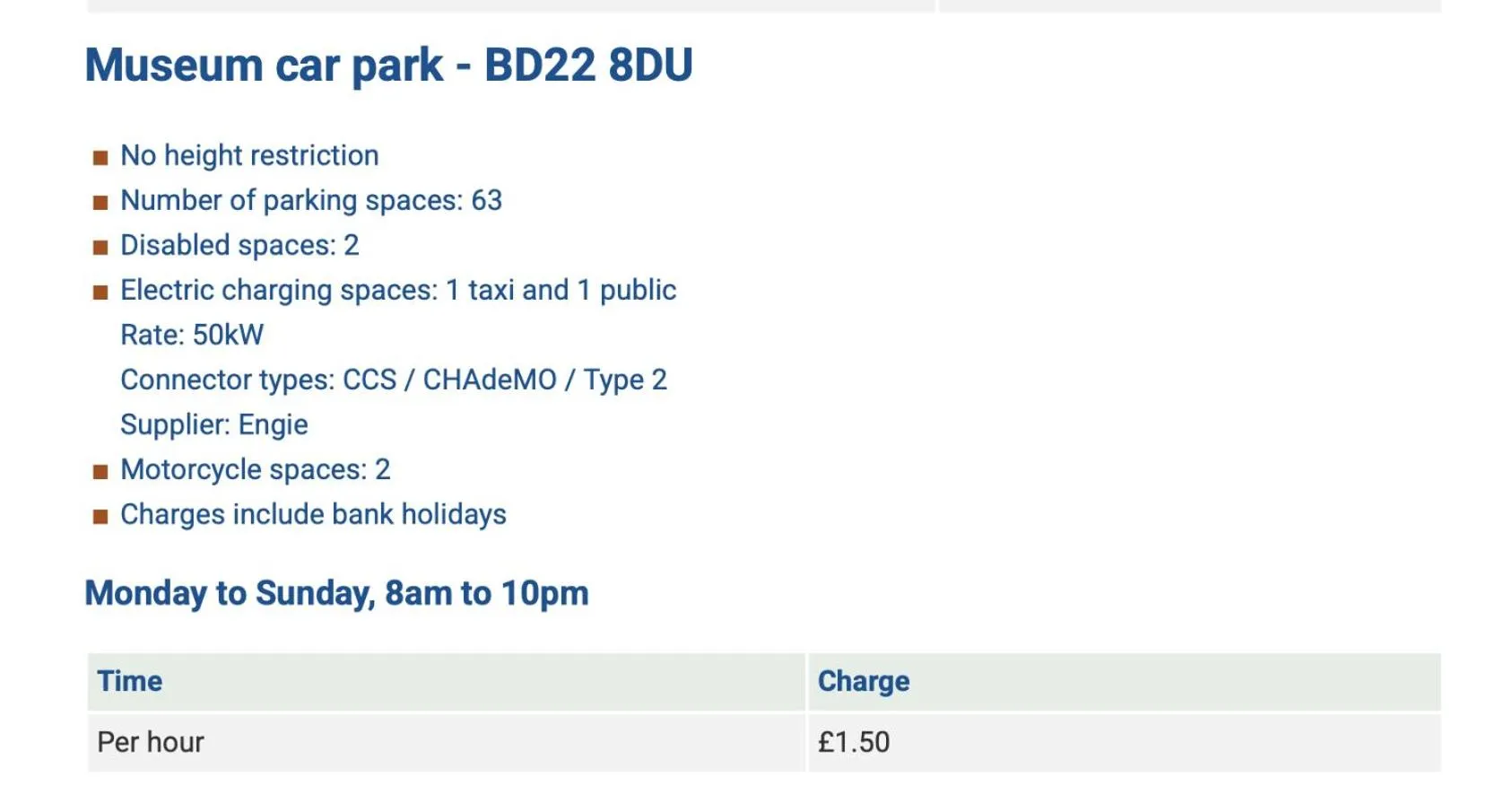
Task: Click the Supplier: Engie text
Action: (x=214, y=424)
